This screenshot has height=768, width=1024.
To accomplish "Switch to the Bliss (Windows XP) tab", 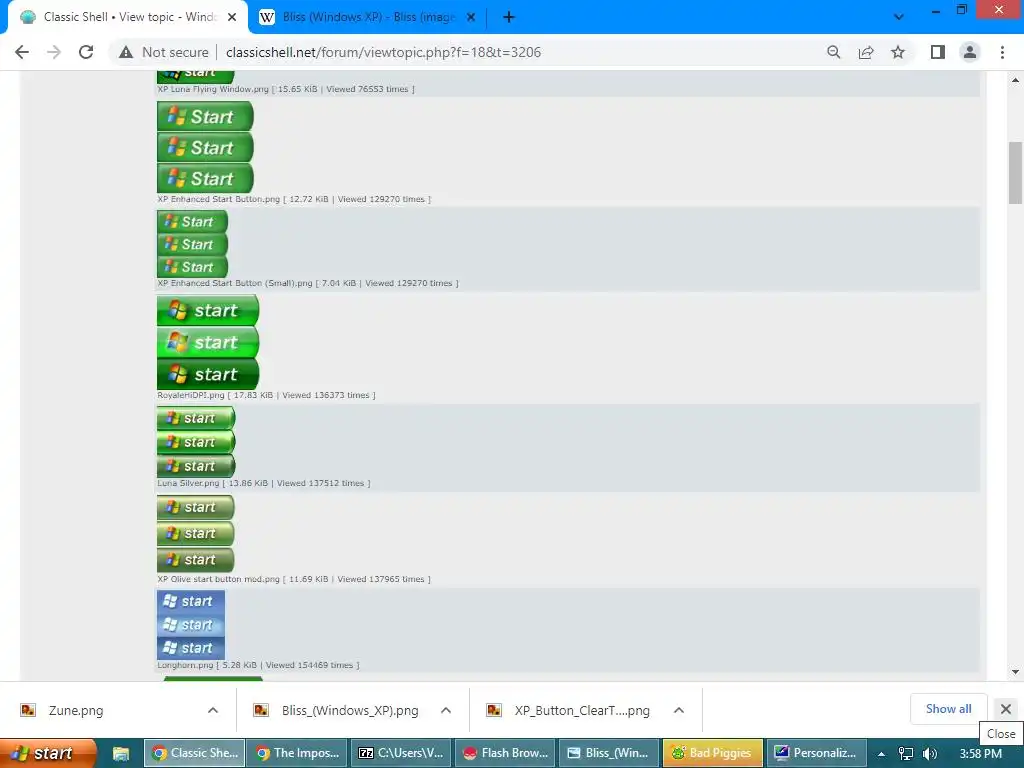I will tap(368, 18).
